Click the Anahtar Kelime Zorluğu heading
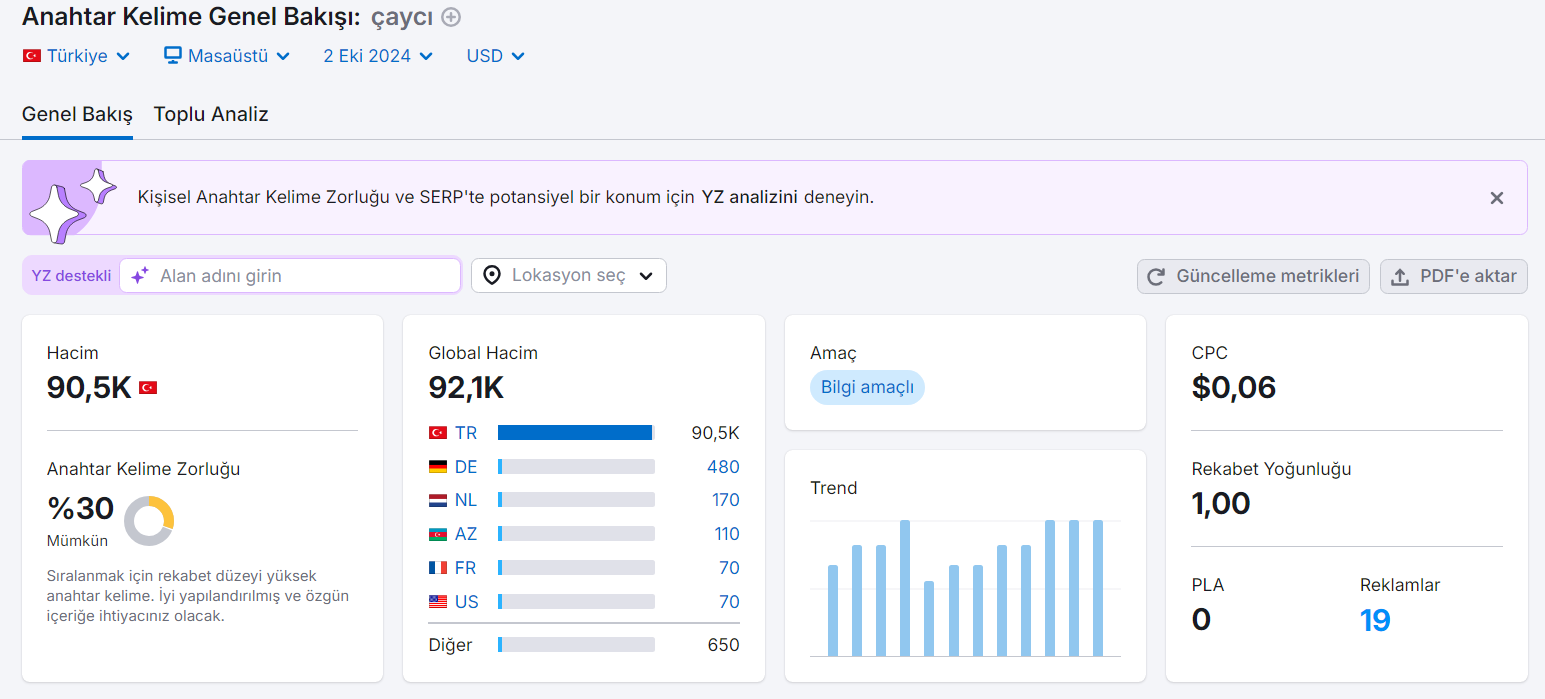The height and width of the screenshot is (699, 1545). [x=144, y=469]
